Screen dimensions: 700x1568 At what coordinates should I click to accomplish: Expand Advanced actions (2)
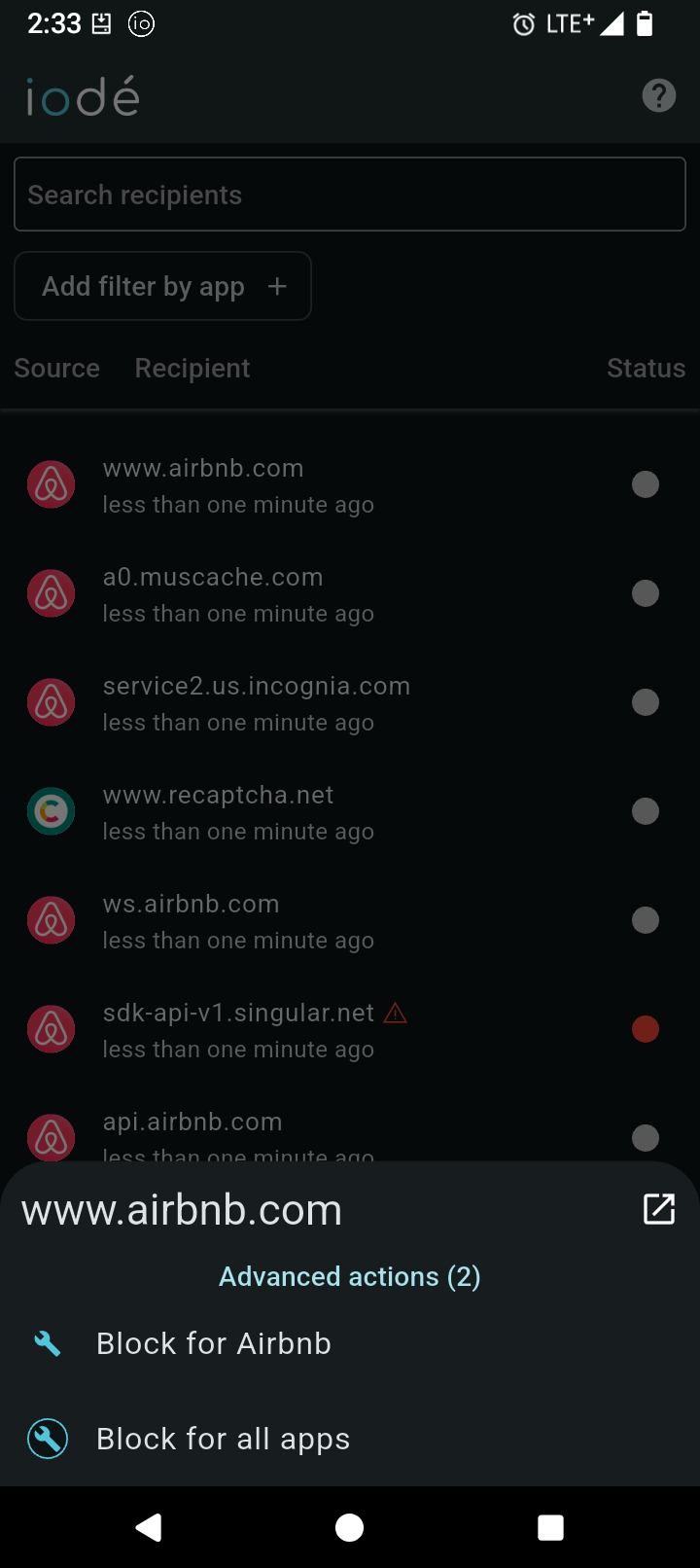pyautogui.click(x=350, y=1276)
